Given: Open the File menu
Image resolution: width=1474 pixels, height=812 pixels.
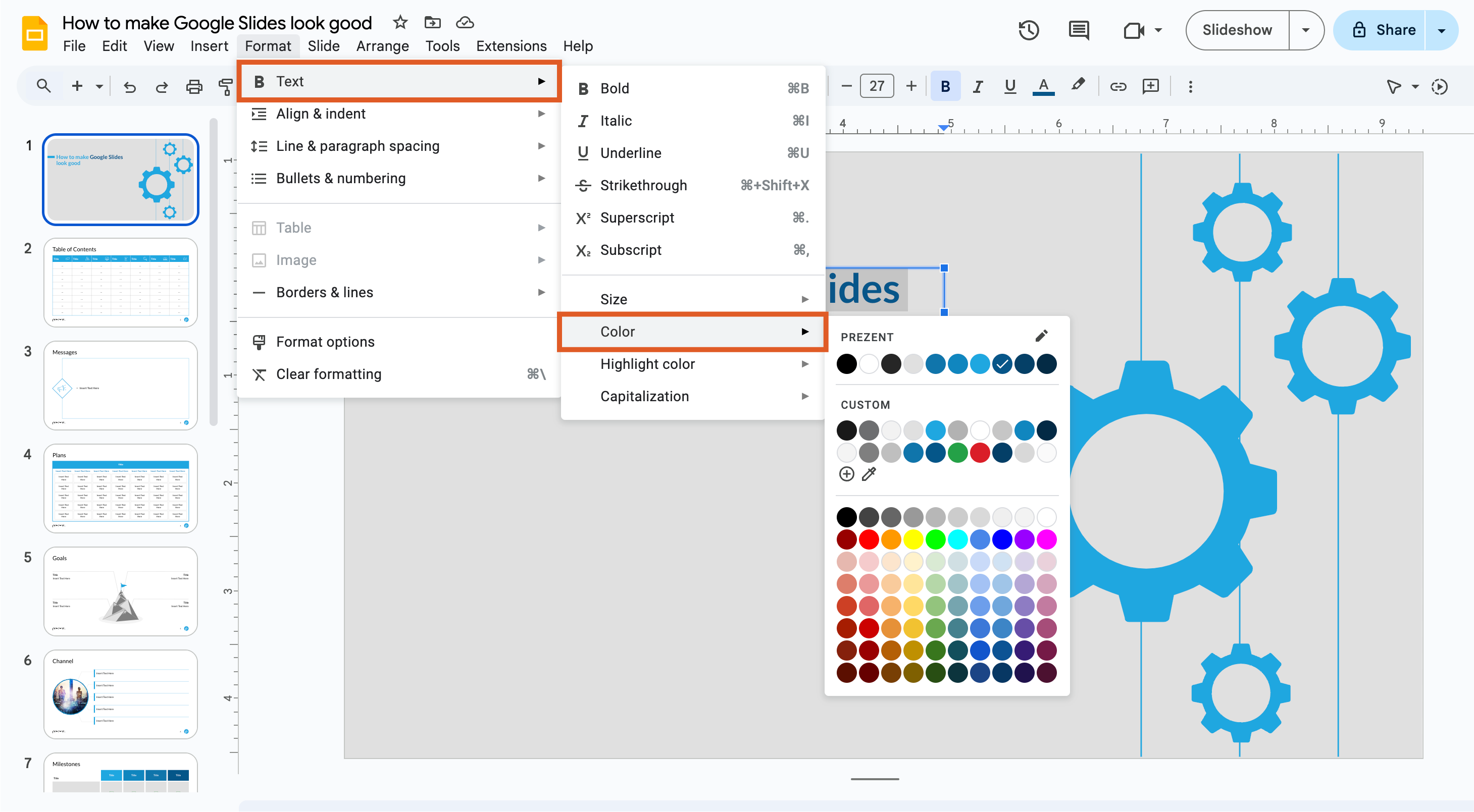Looking at the screenshot, I should coord(74,46).
